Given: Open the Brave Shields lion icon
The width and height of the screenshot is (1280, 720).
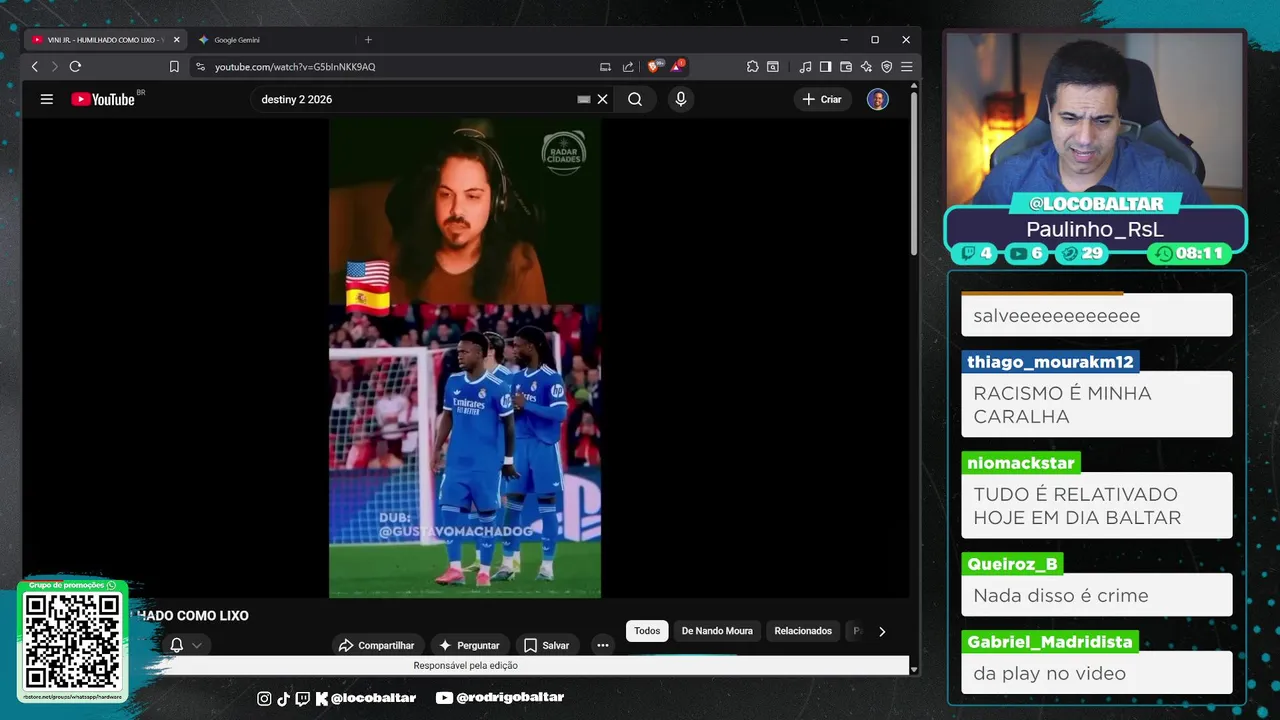Looking at the screenshot, I should click(654, 67).
